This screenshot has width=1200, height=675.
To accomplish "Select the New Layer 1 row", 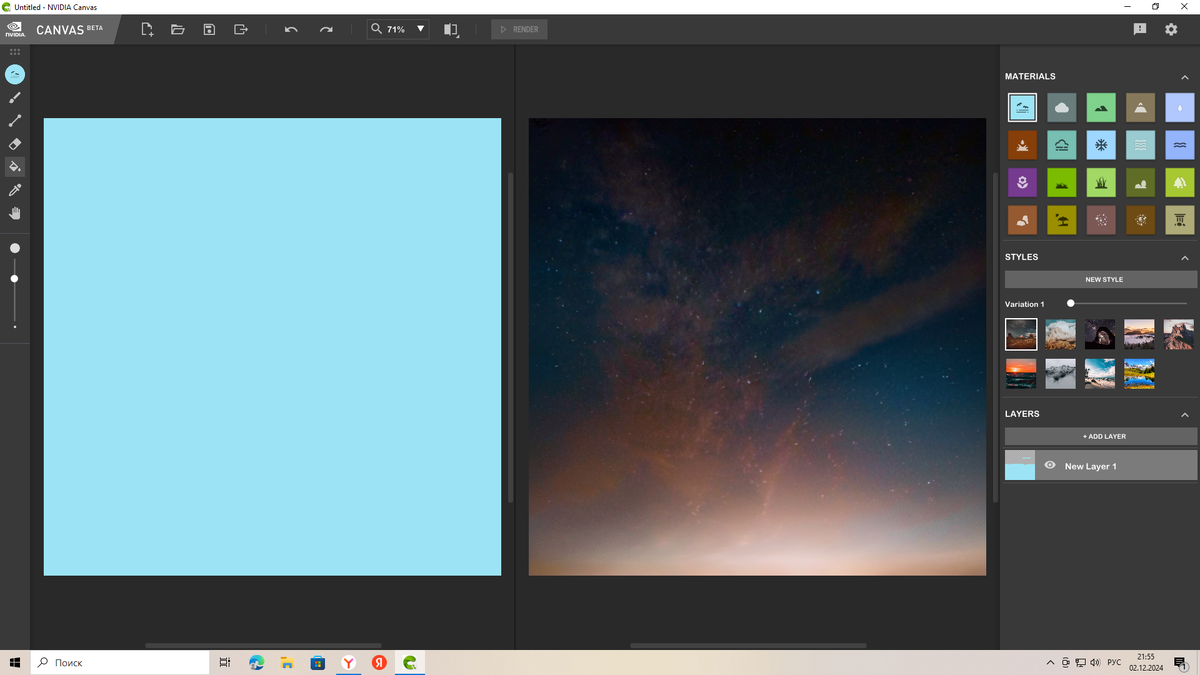I will (x=1101, y=465).
